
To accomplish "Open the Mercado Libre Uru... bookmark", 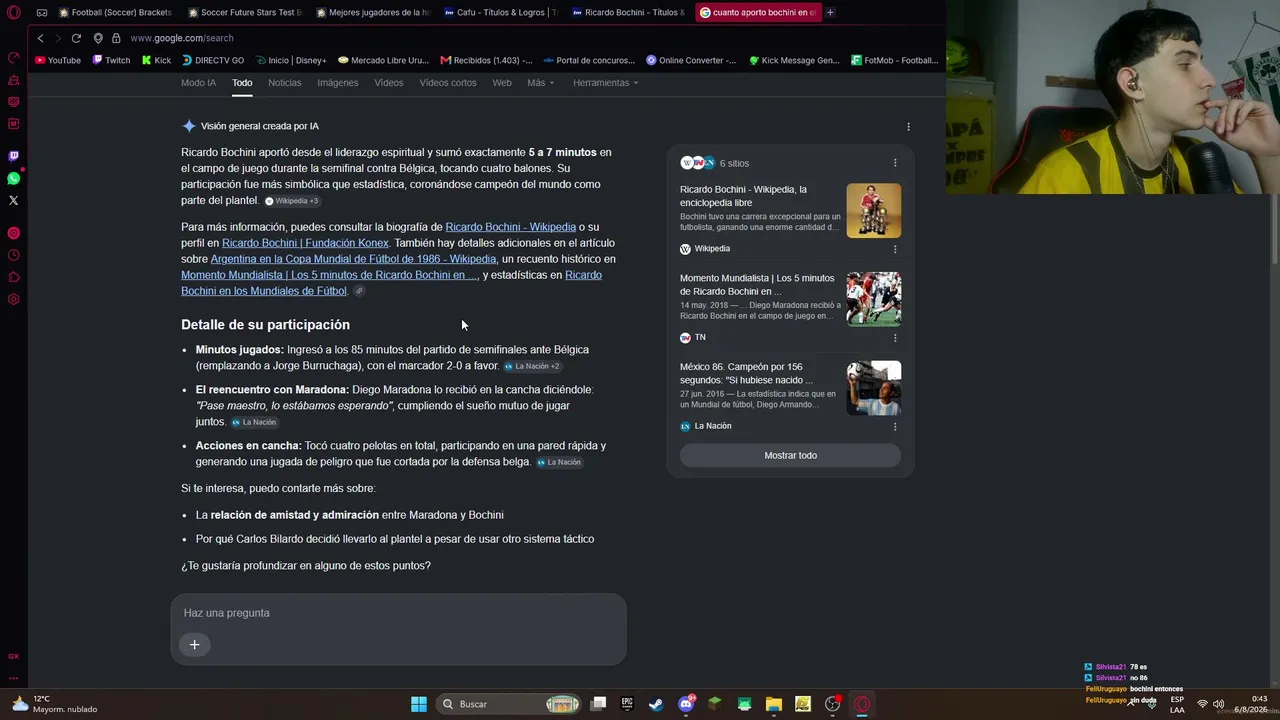I will coord(384,60).
